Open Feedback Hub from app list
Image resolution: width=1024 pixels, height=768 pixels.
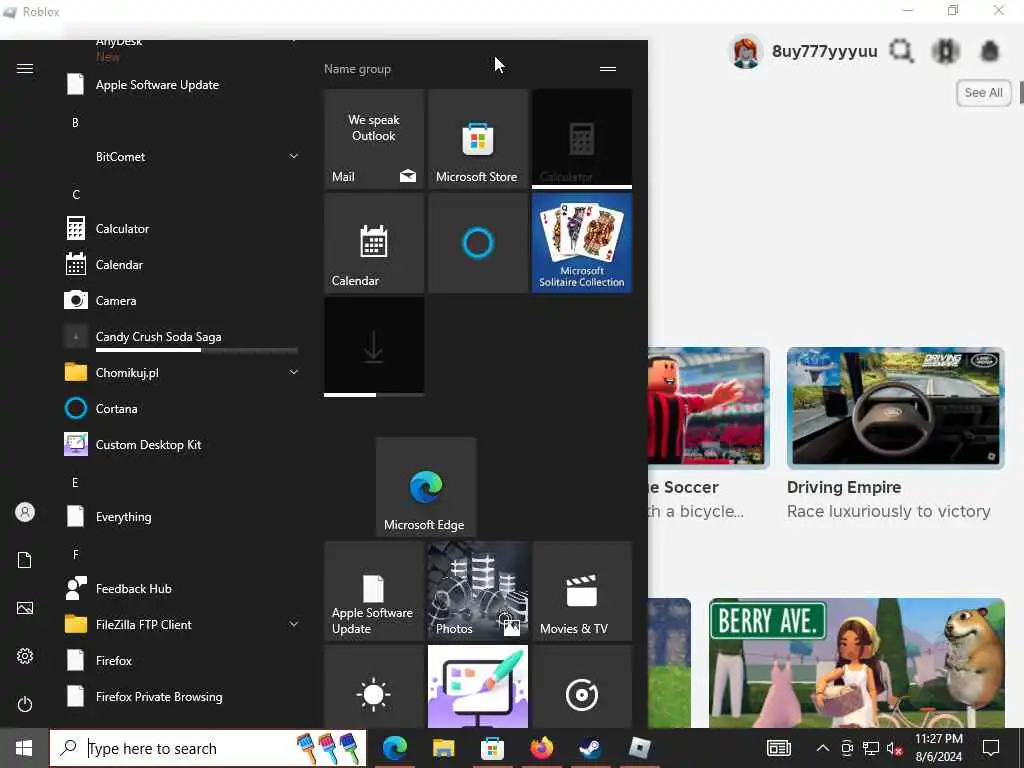pos(183,588)
